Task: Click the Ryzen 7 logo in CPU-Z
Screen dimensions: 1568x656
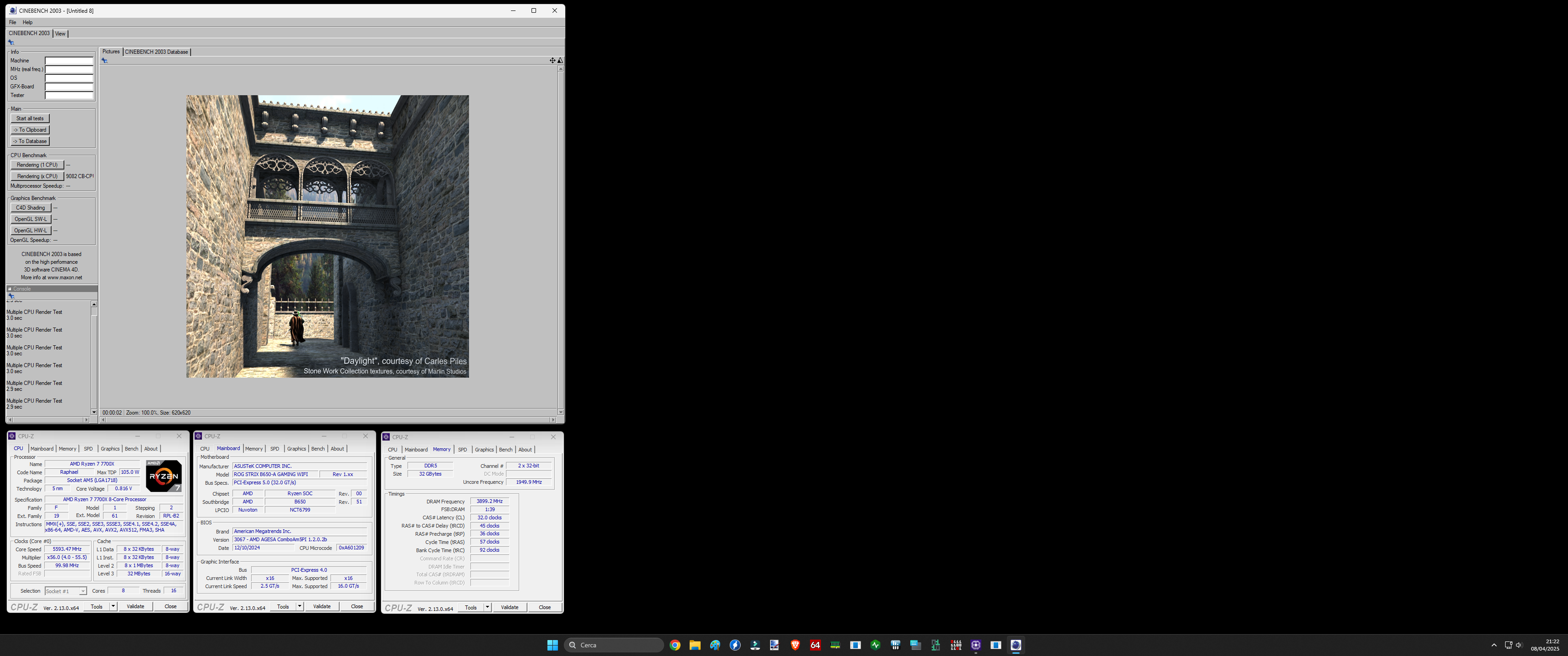Action: [164, 476]
